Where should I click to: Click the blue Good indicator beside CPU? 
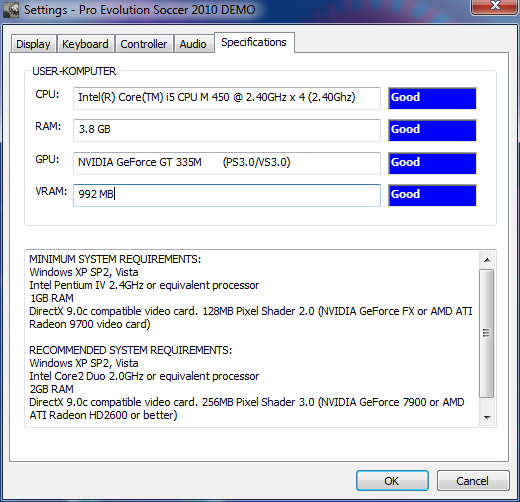pos(432,98)
